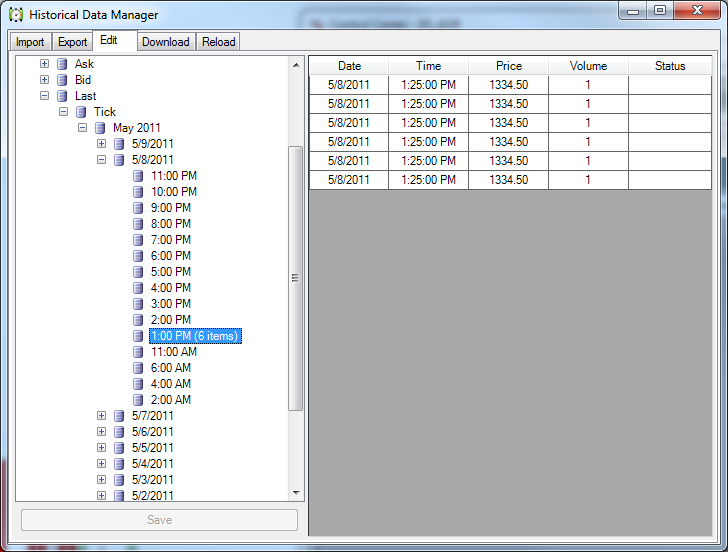This screenshot has width=728, height=552.
Task: Select the Edit tab
Action: pos(115,40)
